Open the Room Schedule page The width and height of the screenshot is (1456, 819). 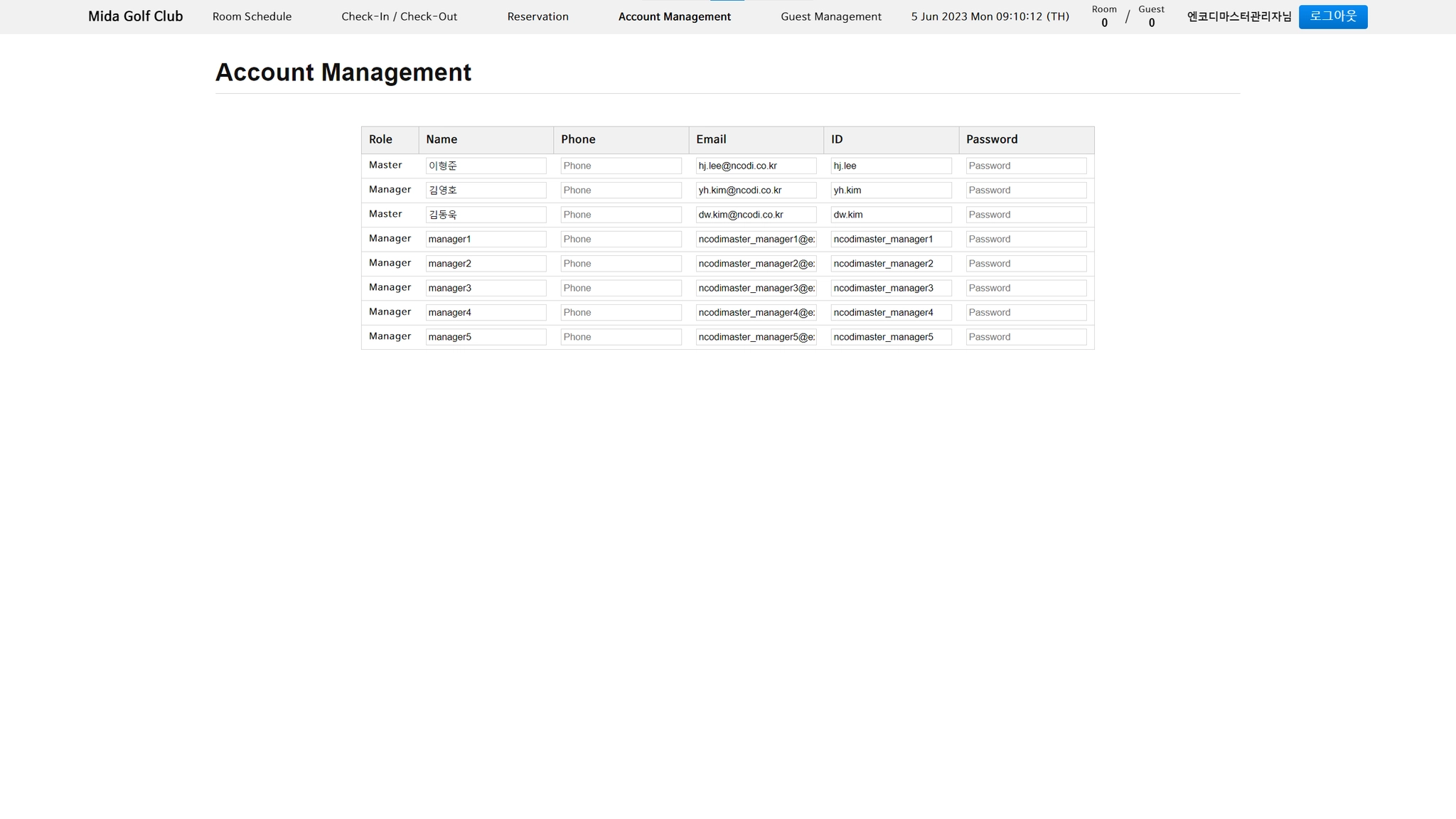[x=252, y=16]
